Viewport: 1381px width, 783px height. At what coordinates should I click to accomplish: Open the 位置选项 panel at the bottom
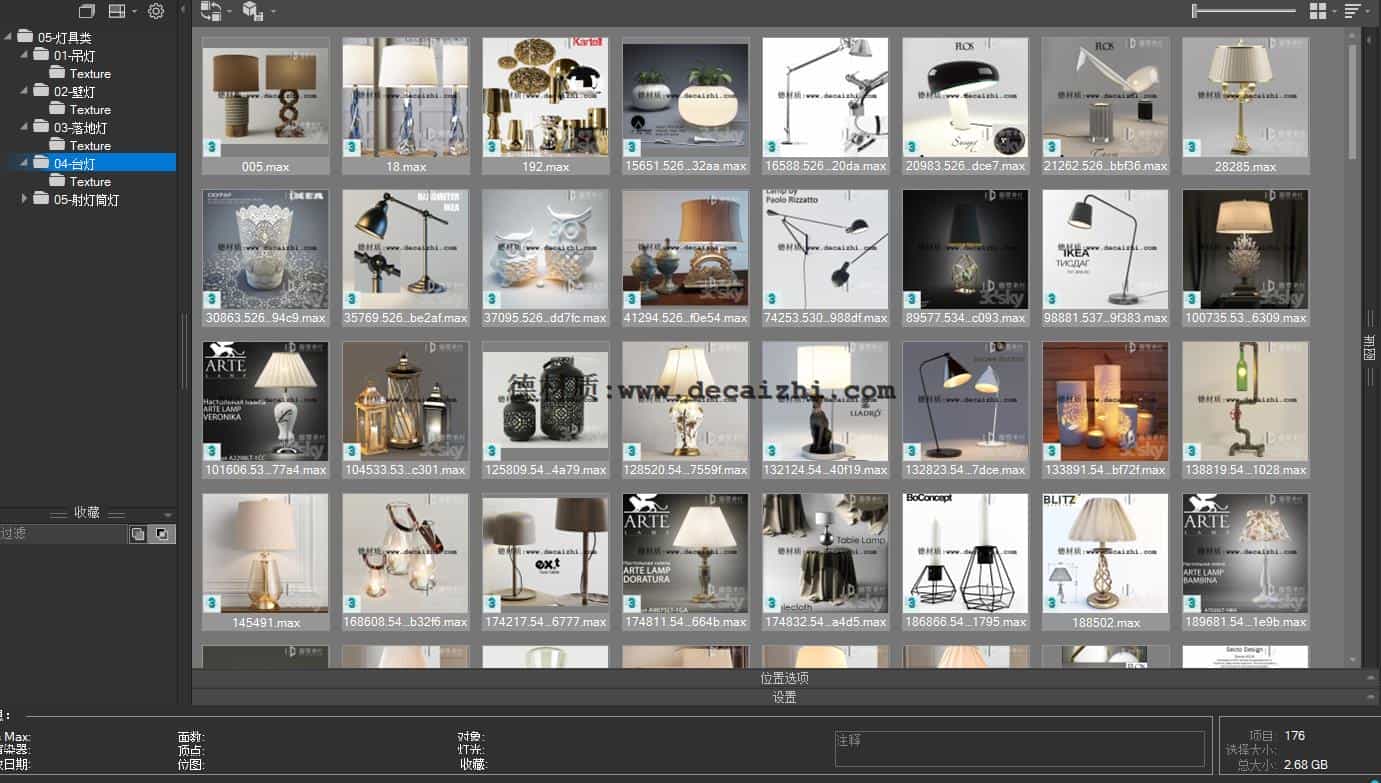pyautogui.click(x=785, y=677)
